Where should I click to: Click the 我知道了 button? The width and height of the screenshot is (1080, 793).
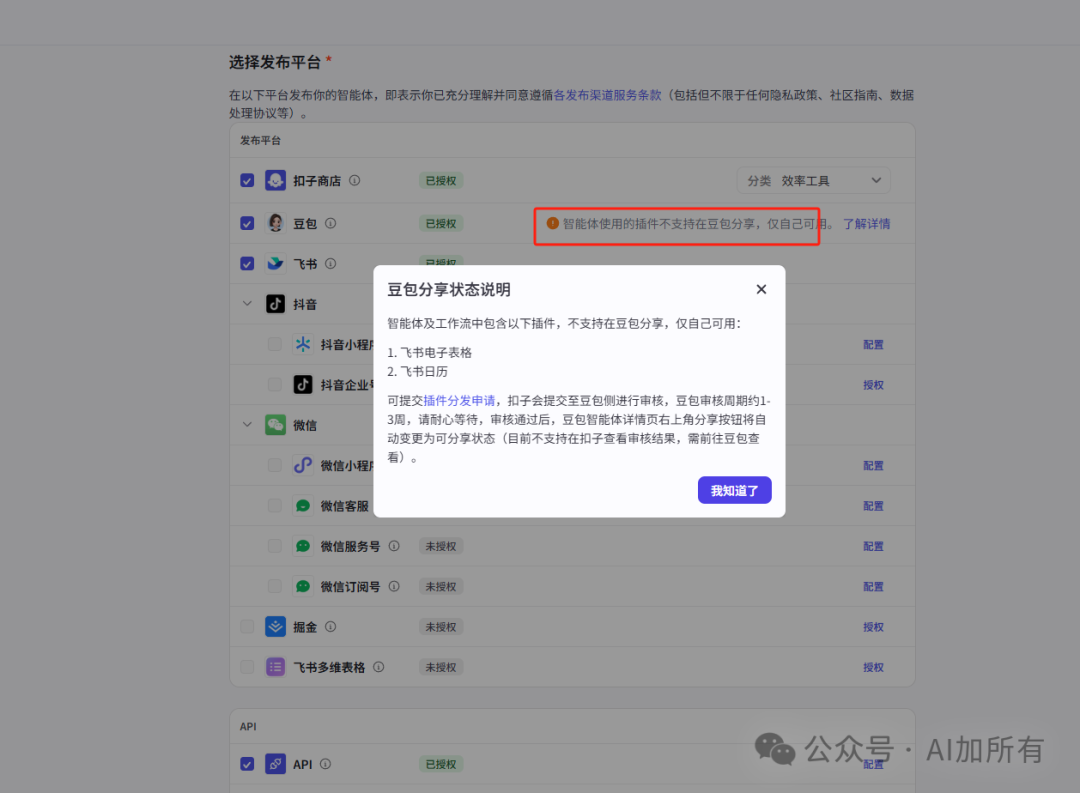(x=734, y=491)
